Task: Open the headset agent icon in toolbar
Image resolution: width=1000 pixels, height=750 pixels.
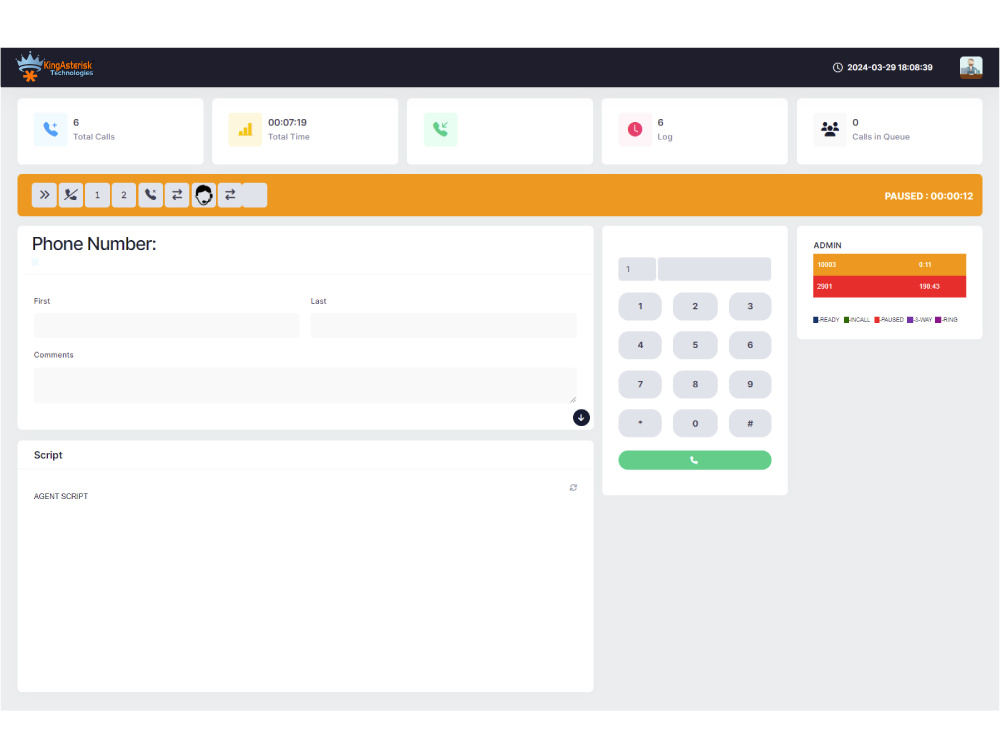Action: [x=204, y=195]
